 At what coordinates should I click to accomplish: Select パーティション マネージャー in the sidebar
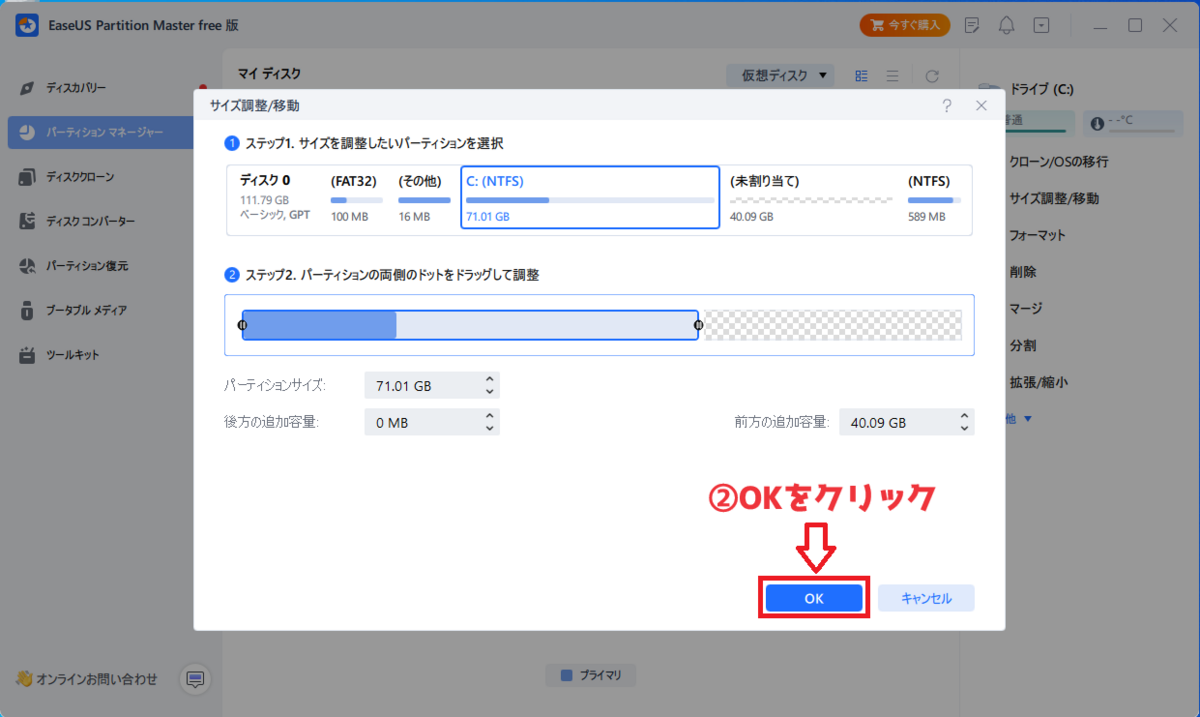pos(100,132)
